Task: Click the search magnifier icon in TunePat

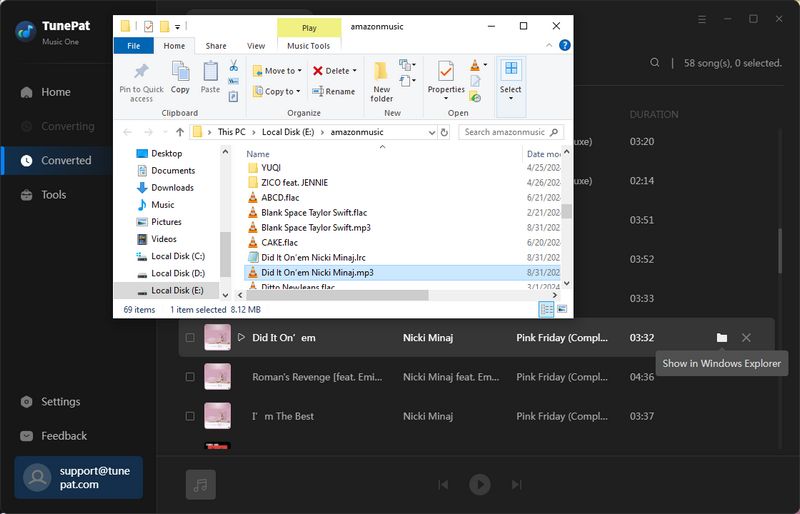Action: (x=655, y=63)
